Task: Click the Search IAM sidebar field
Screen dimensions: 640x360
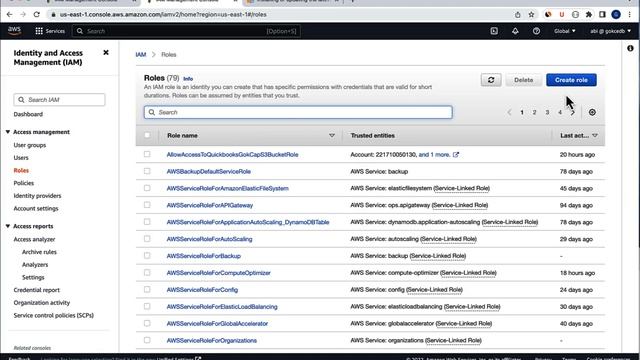Action: tap(59, 100)
